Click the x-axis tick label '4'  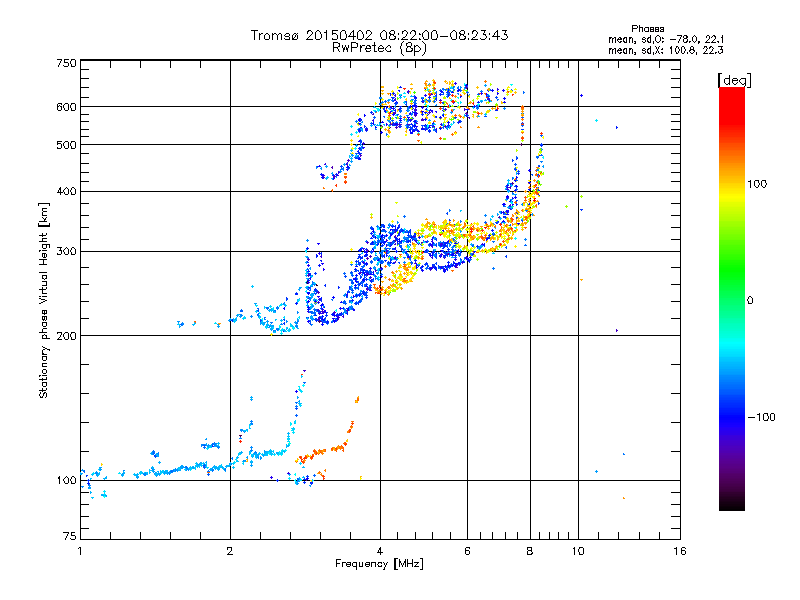click(380, 551)
